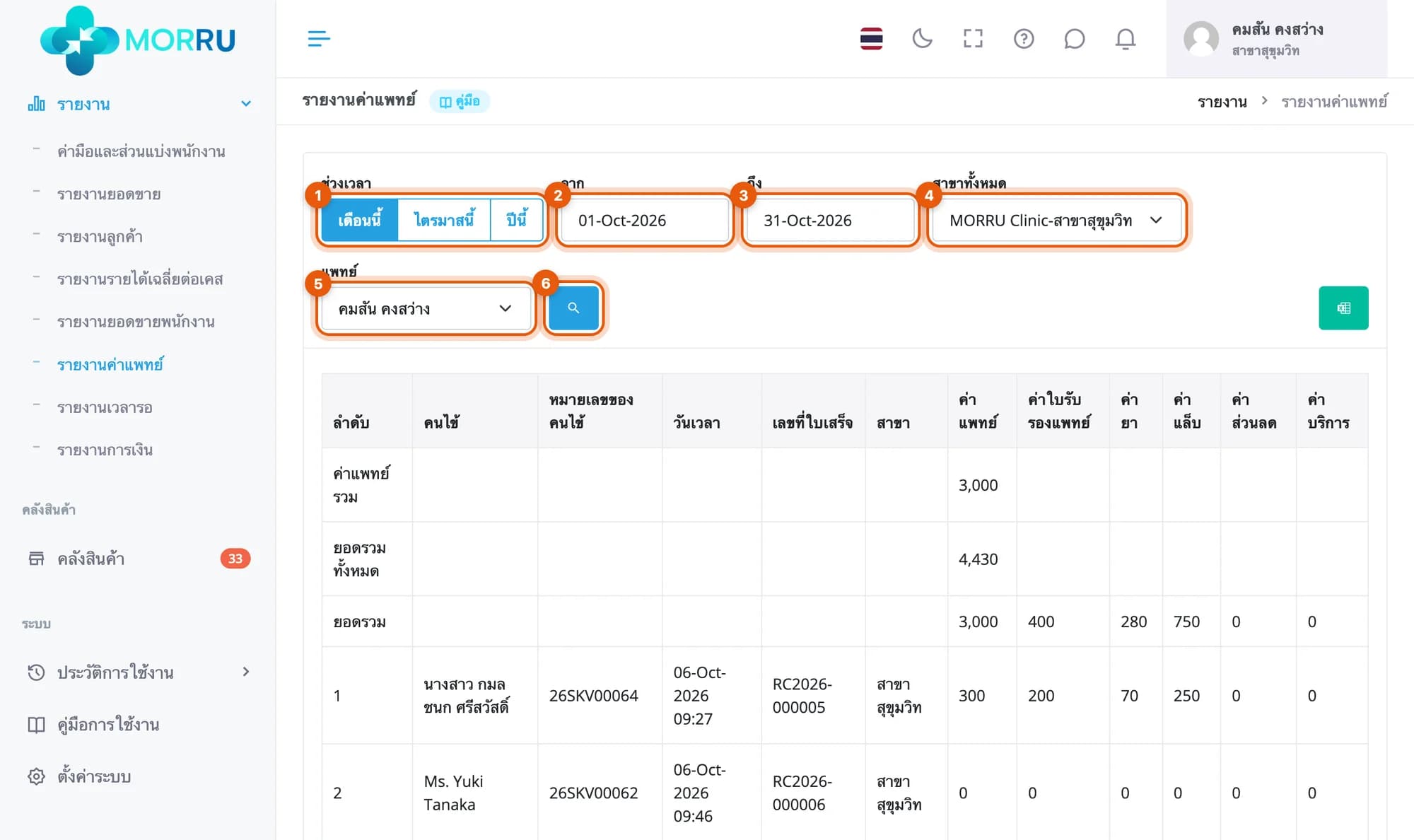Click the คู่มือการใช้งาน book icon
The height and width of the screenshot is (840, 1414).
point(36,725)
